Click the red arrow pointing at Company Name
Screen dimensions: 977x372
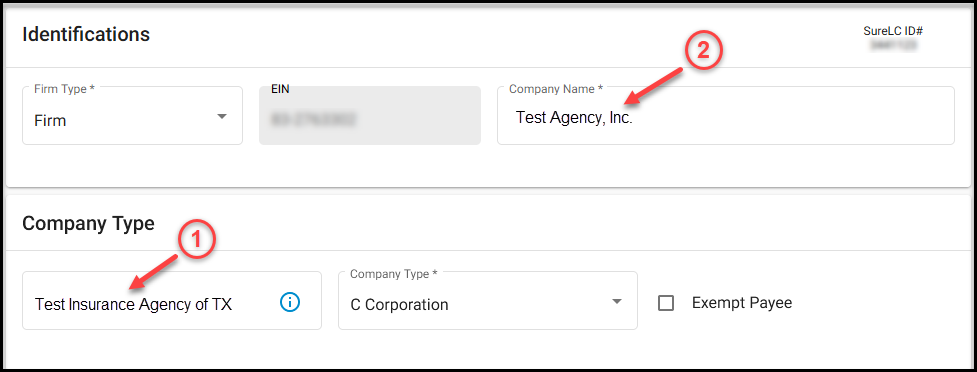pyautogui.click(x=655, y=87)
